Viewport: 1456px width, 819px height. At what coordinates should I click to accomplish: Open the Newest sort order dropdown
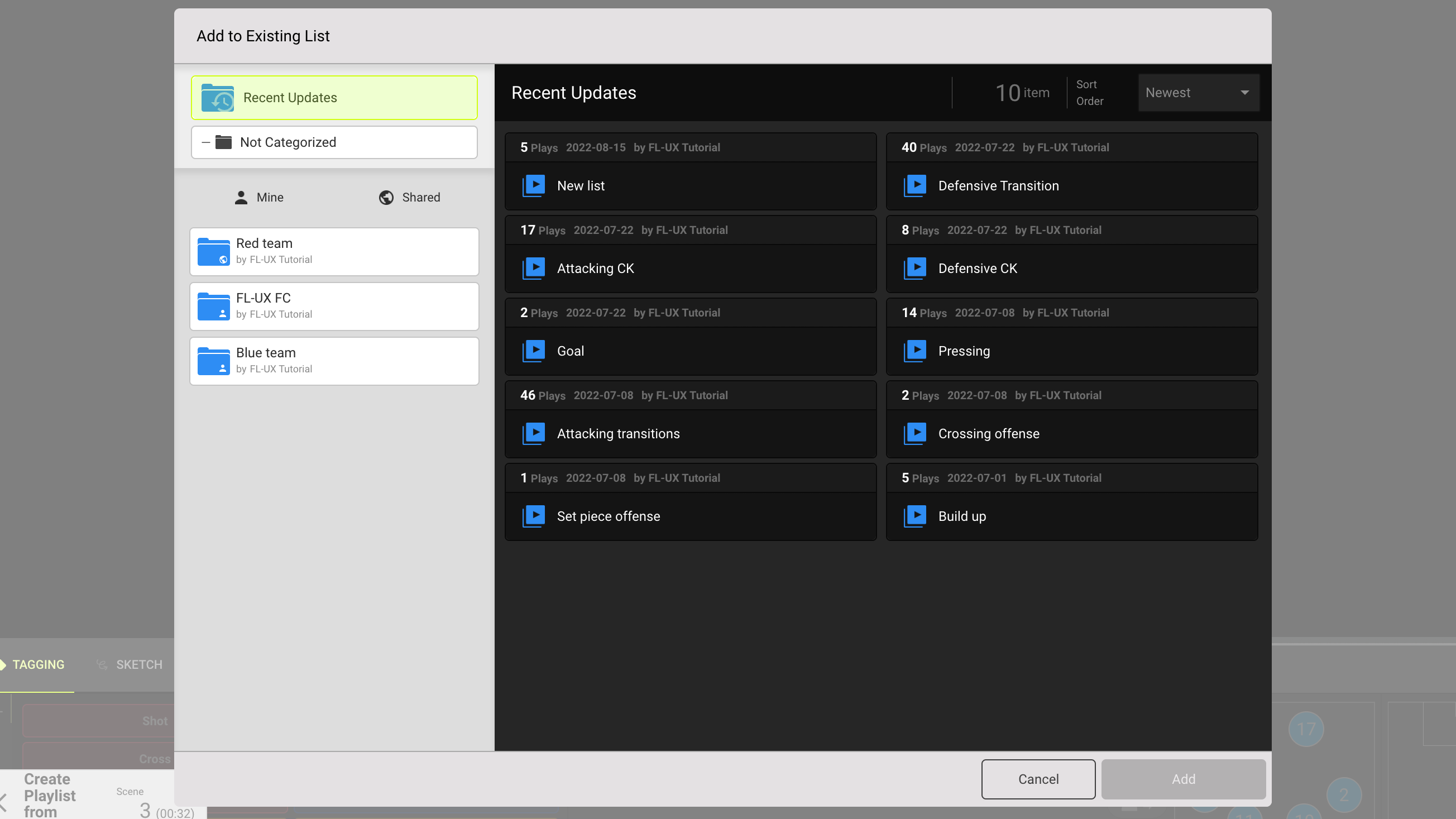tap(1198, 93)
